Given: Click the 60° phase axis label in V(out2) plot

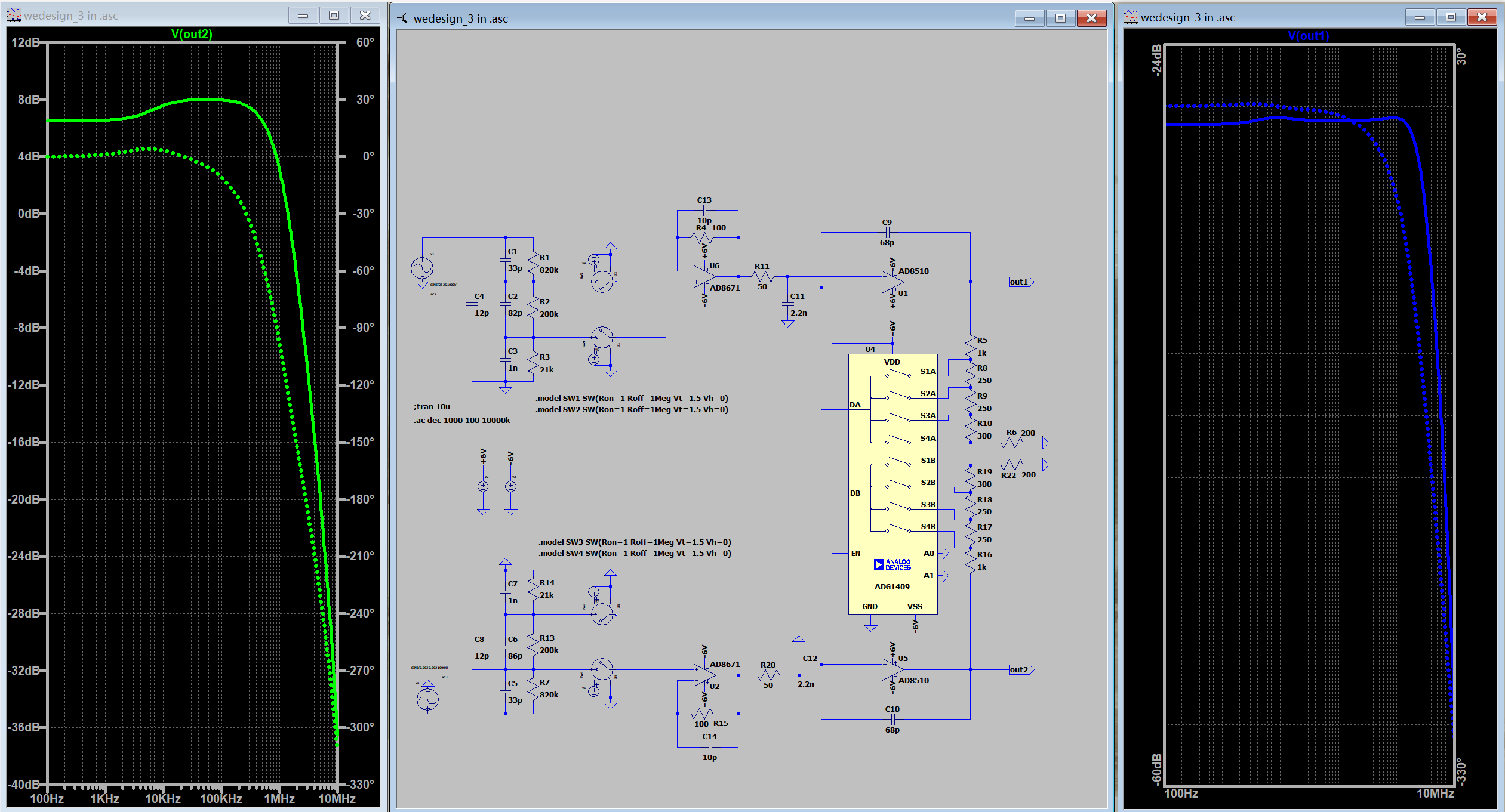Looking at the screenshot, I should 365,42.
